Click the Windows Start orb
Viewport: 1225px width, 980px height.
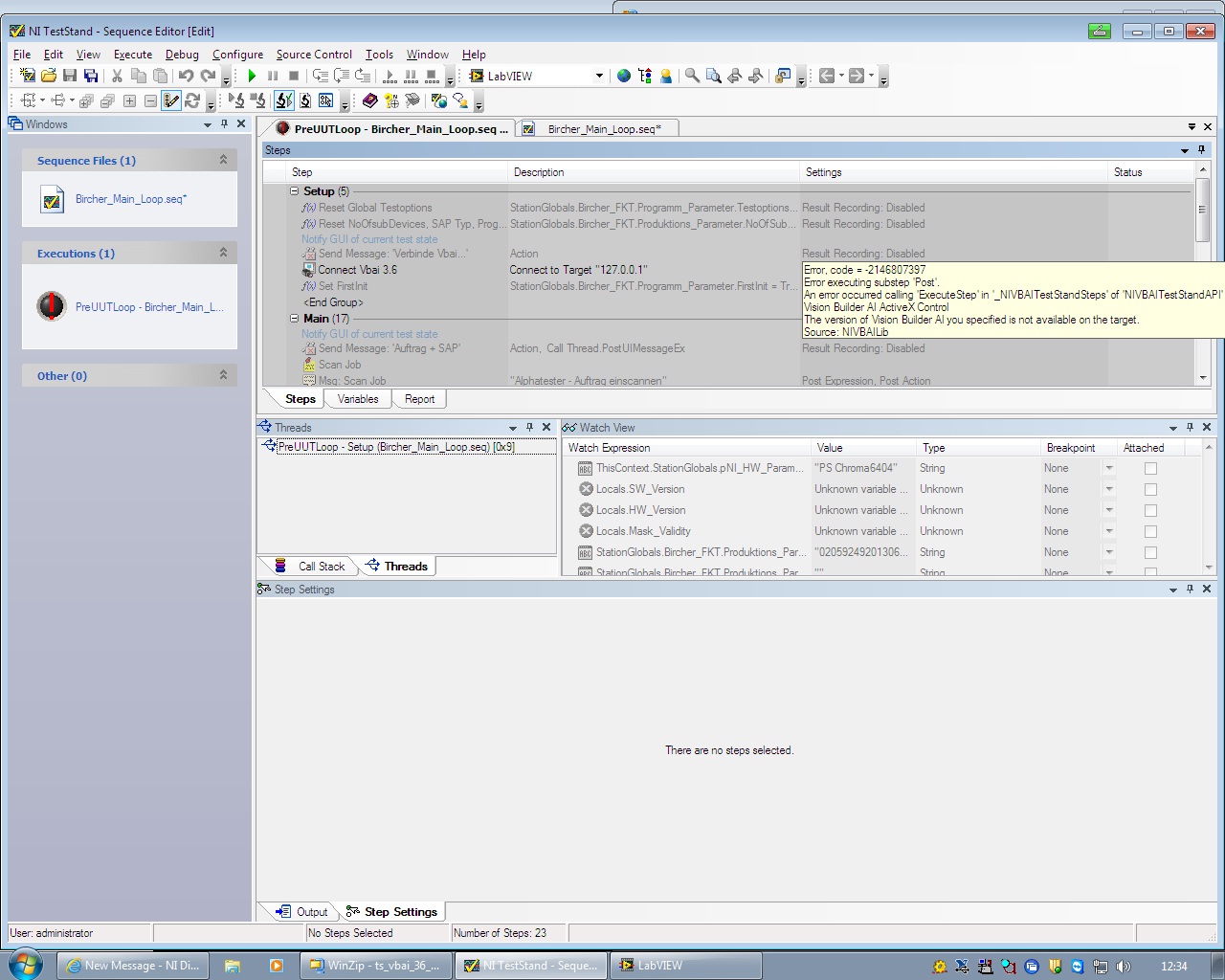[25, 965]
